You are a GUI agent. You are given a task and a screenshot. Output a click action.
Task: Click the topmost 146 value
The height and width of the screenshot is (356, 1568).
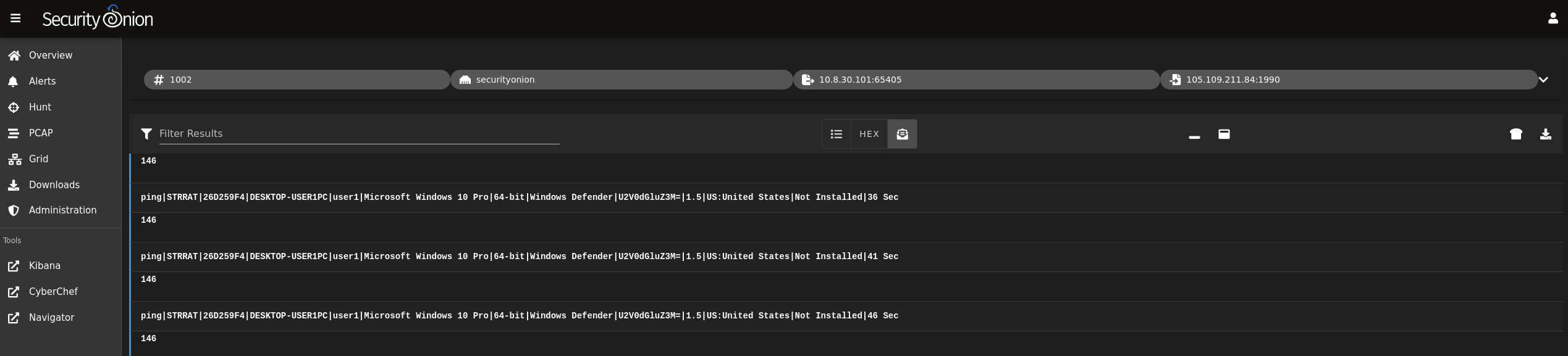[x=148, y=161]
